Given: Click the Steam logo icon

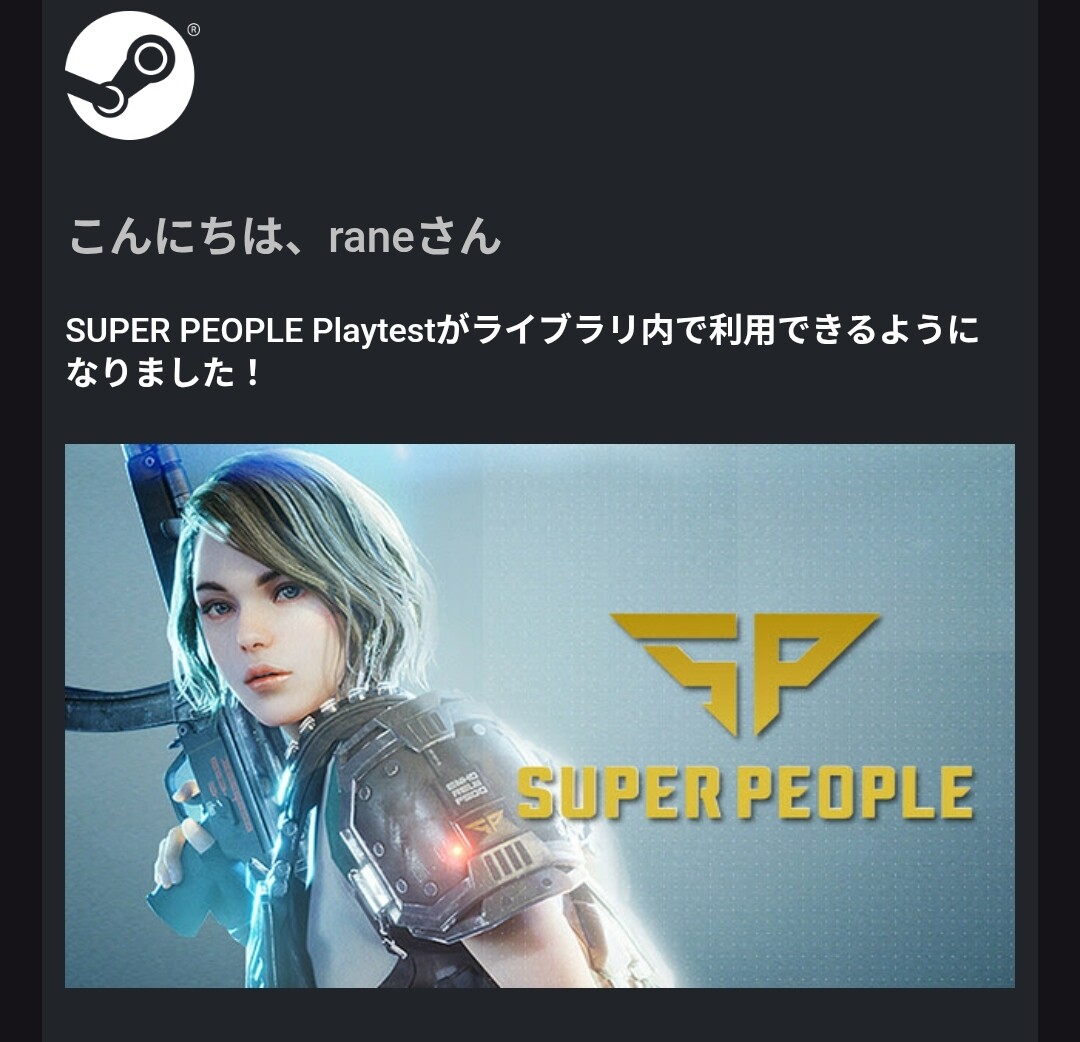Looking at the screenshot, I should (x=129, y=75).
